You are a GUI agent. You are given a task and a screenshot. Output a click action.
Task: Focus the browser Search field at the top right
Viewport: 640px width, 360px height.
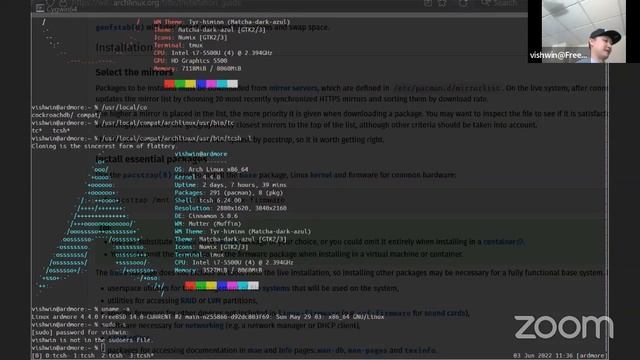500,3
